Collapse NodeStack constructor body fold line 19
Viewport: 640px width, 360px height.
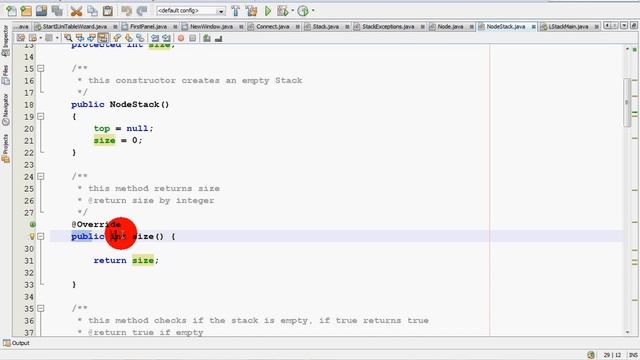(x=41, y=117)
